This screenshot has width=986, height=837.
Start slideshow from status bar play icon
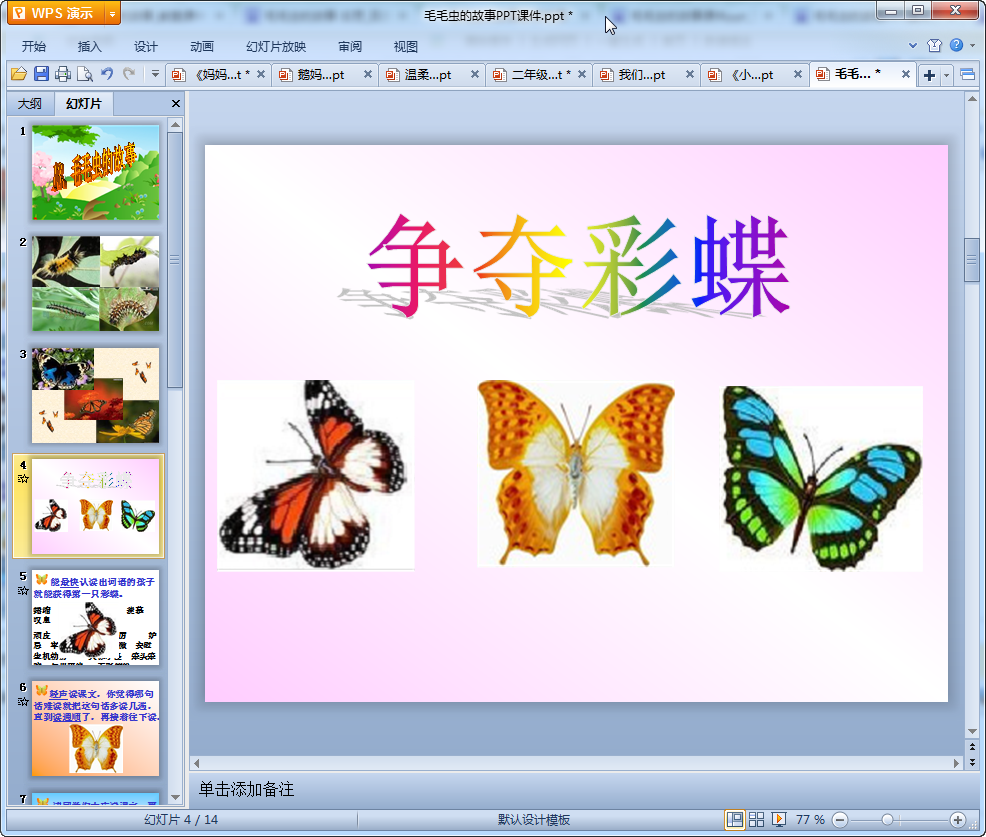778,819
